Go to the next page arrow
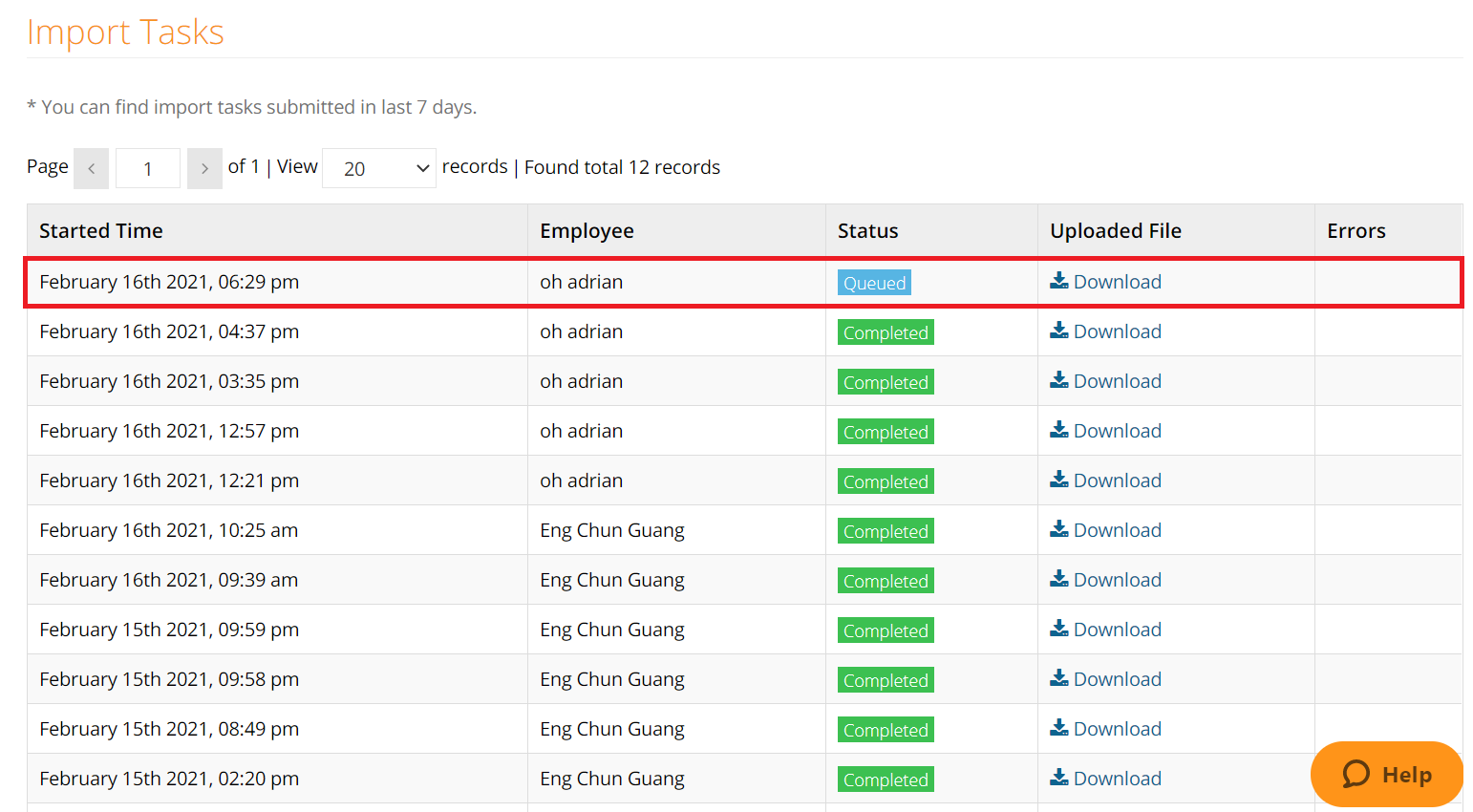This screenshot has width=1473, height=812. [204, 168]
